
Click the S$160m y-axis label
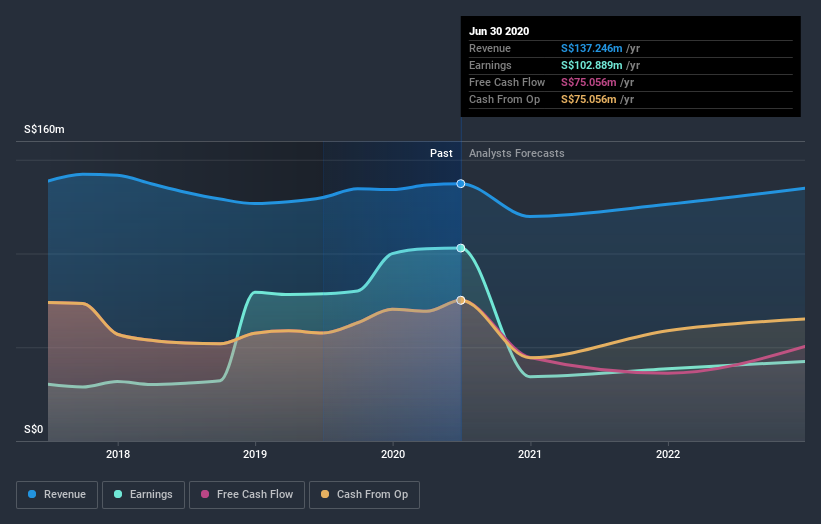(x=45, y=129)
